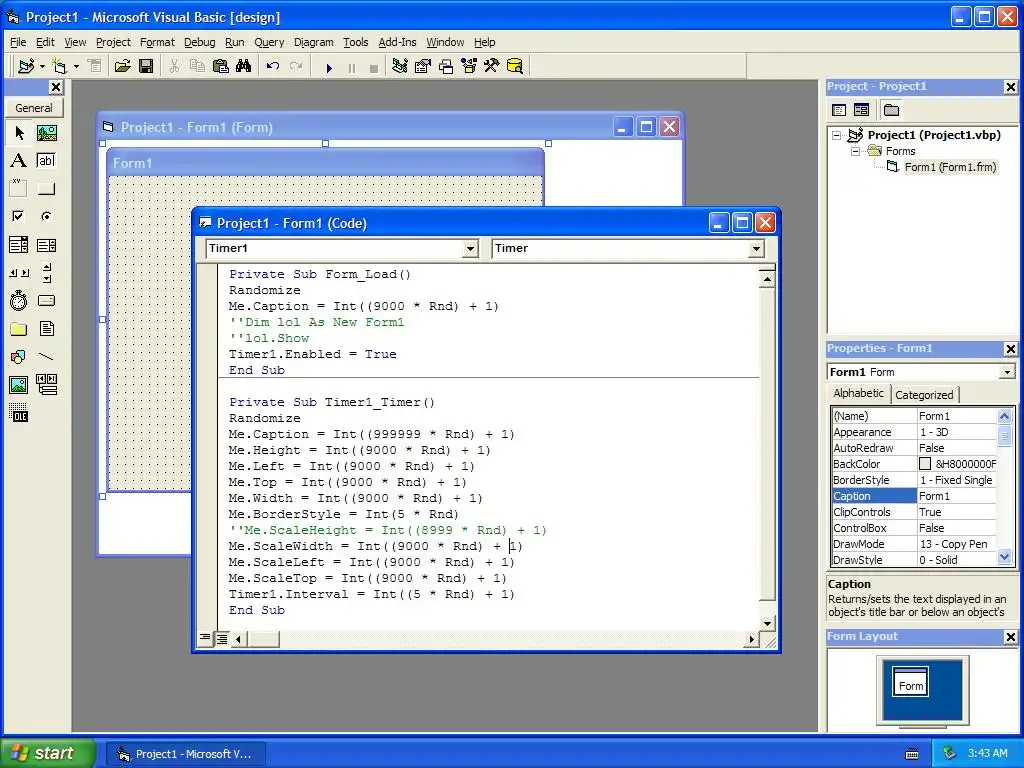
Task: Select the Image control tool
Action: click(x=19, y=385)
